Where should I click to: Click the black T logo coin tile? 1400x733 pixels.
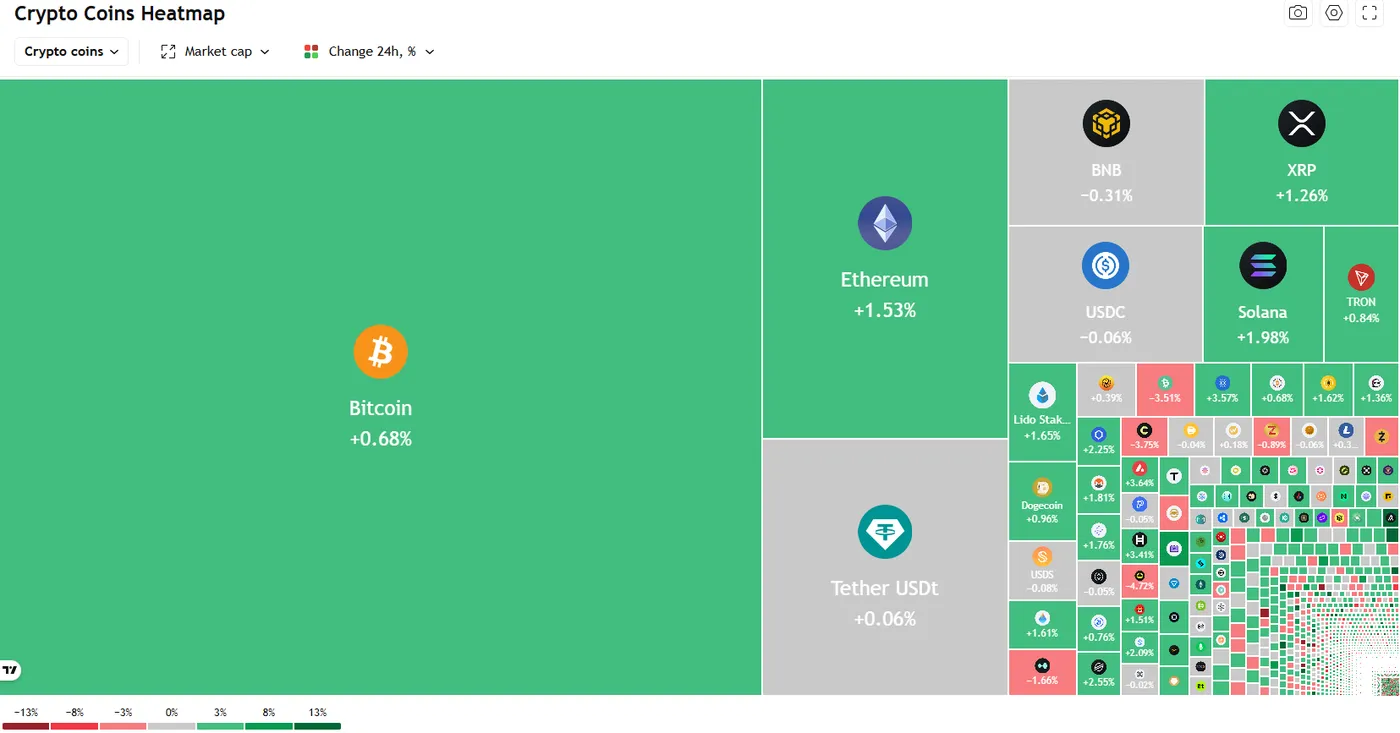click(x=1174, y=477)
